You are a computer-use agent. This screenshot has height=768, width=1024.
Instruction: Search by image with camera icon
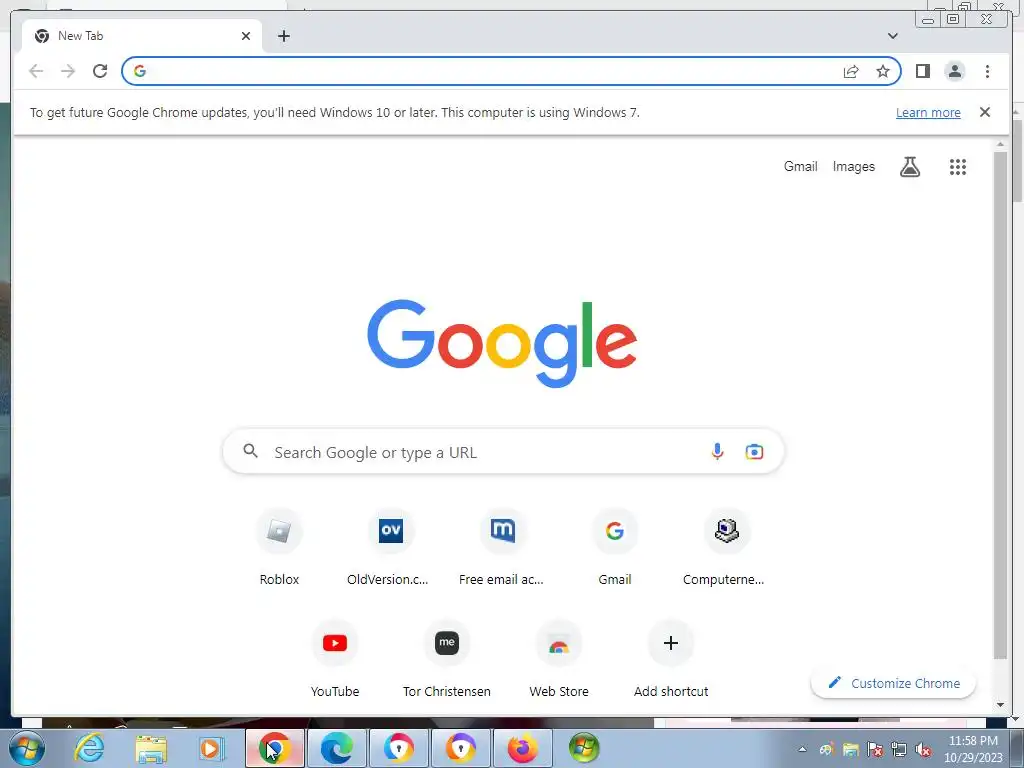[x=754, y=451]
